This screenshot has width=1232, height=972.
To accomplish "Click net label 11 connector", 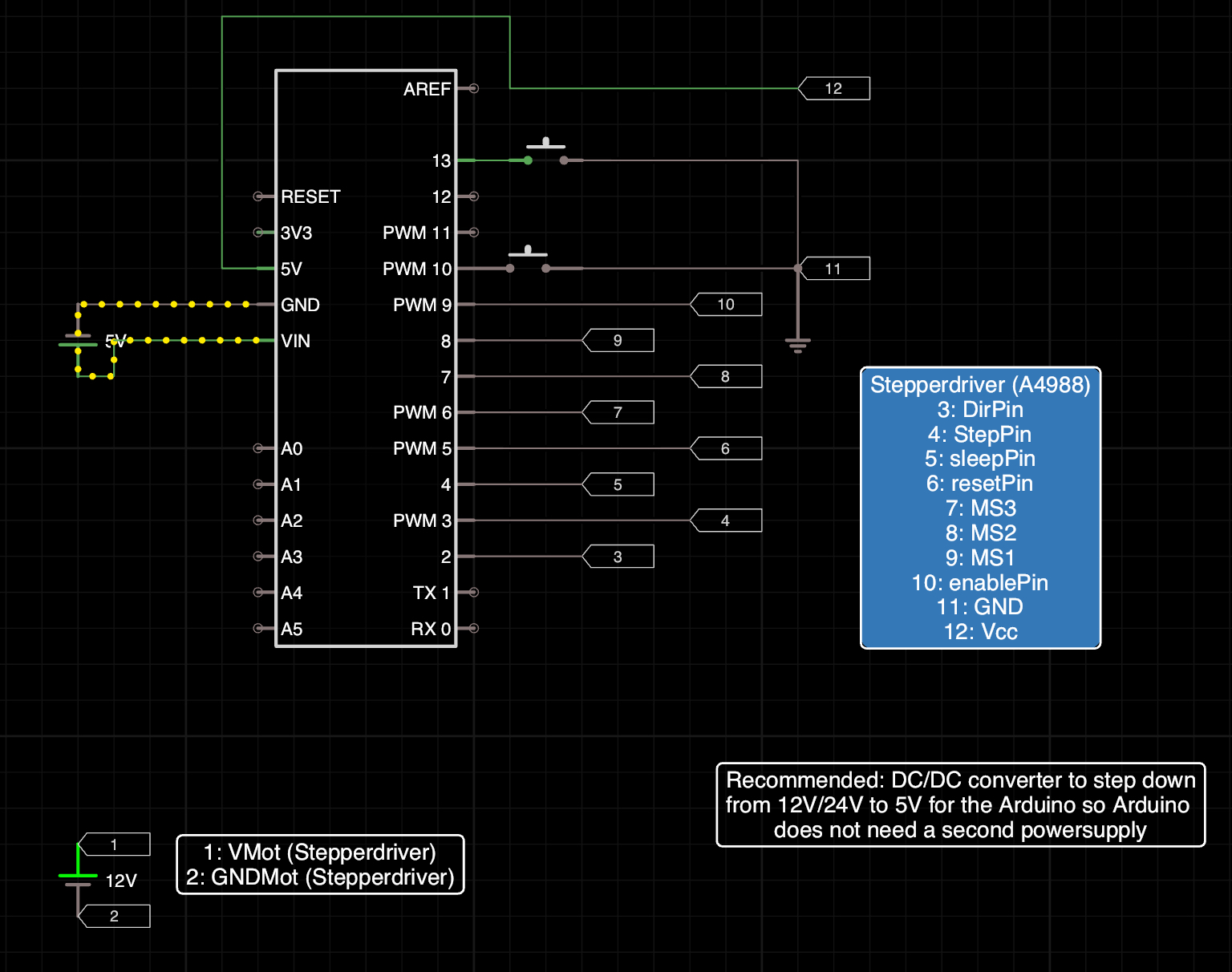I will point(834,269).
